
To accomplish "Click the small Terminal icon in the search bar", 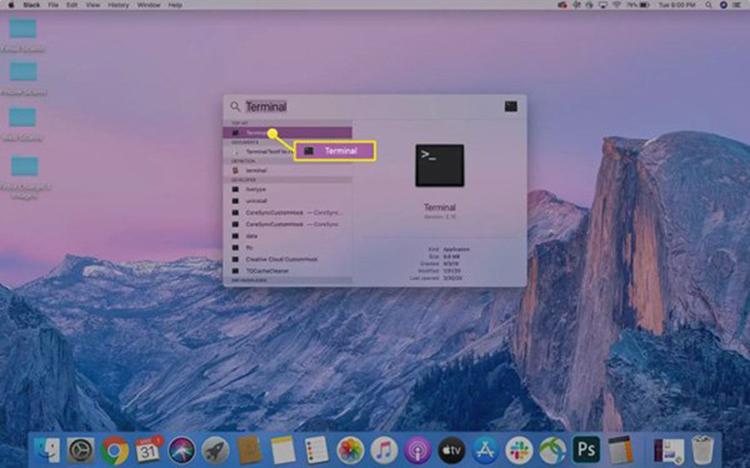I will 511,106.
